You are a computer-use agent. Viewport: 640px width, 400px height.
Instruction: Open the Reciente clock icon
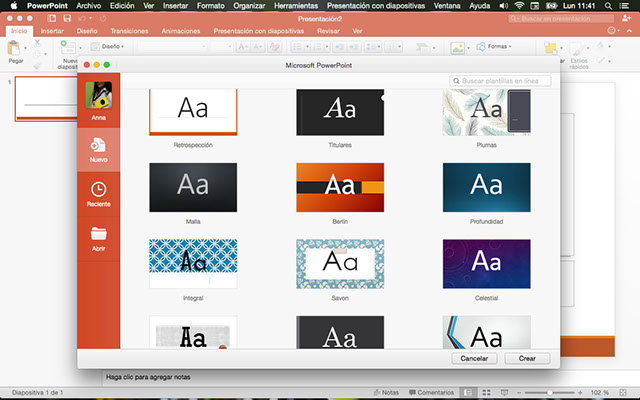click(99, 189)
